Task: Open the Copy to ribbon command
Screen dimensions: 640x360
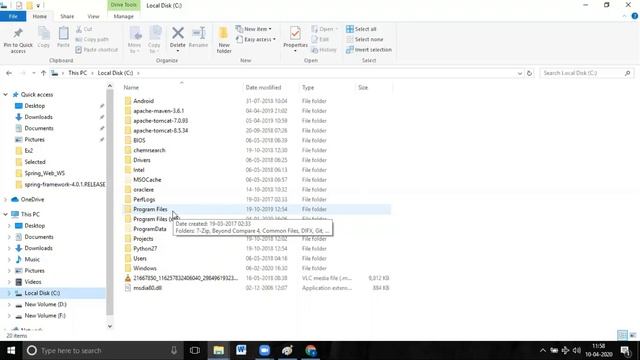Action: [x=154, y=40]
